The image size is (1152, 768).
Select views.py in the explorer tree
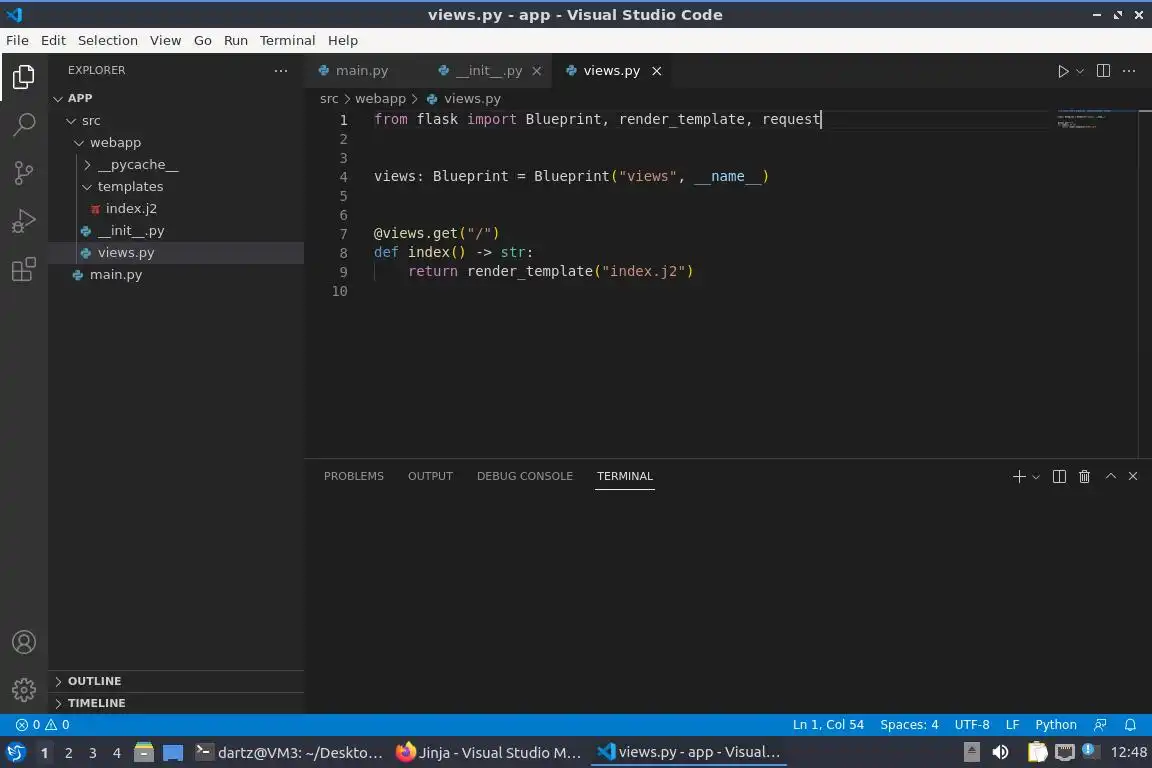pos(176,253)
